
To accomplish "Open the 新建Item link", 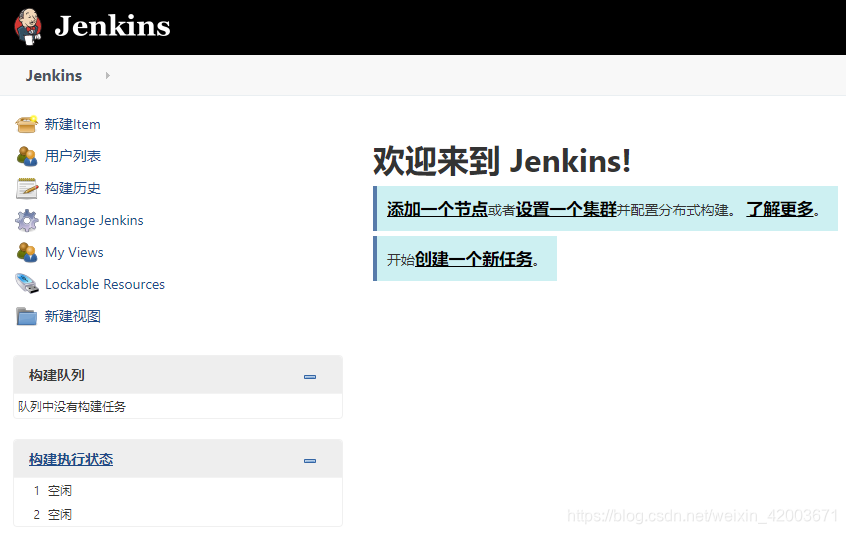I will click(72, 125).
